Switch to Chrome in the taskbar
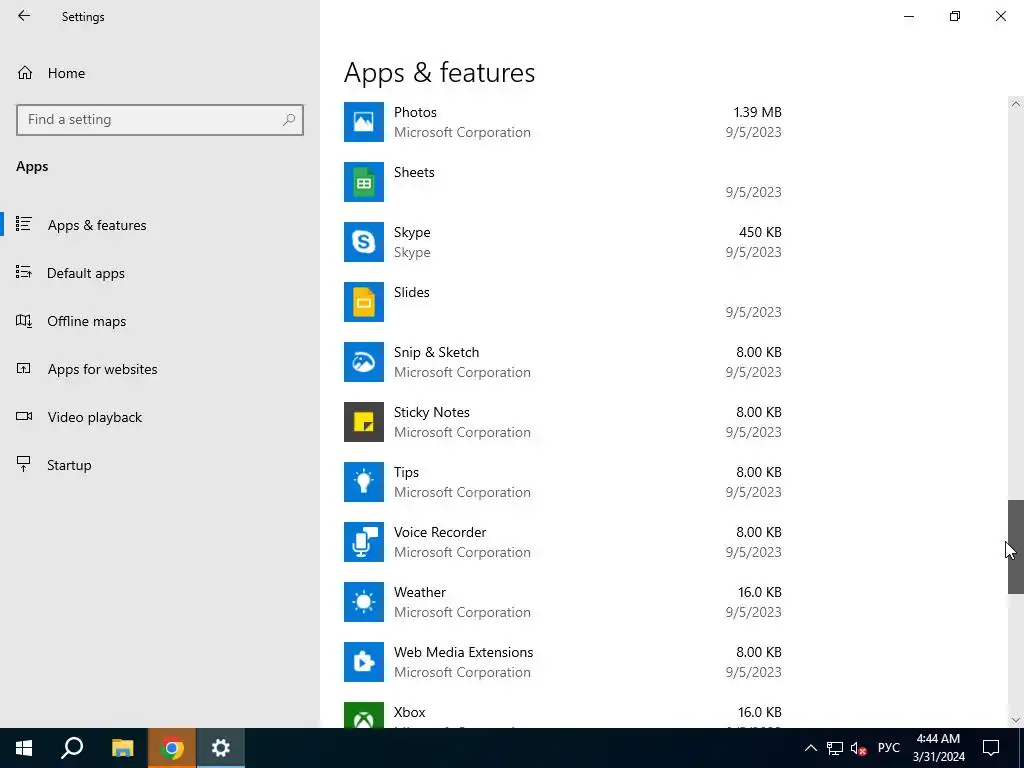The image size is (1024, 768). point(172,748)
